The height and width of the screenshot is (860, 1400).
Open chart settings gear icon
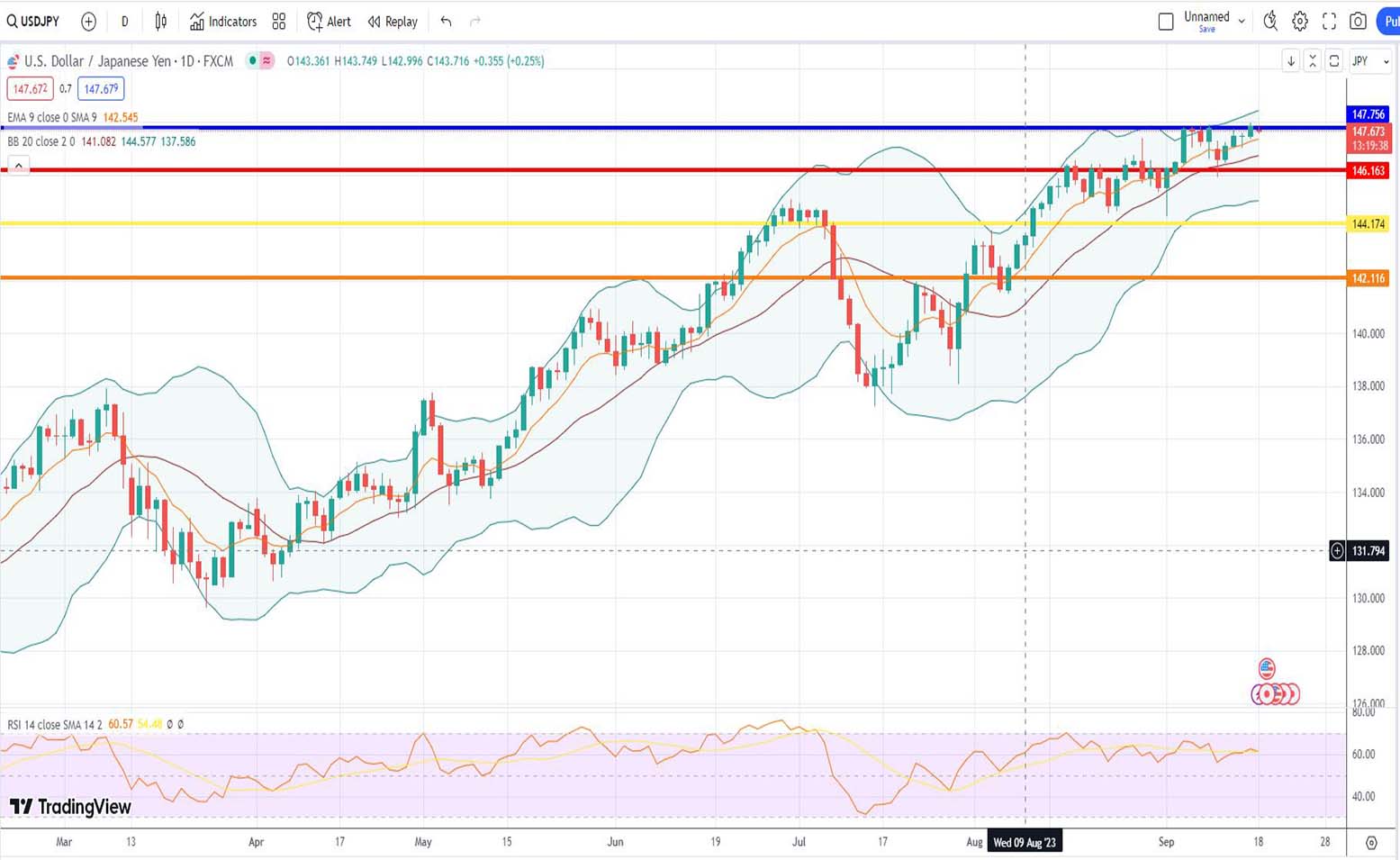(x=1300, y=21)
